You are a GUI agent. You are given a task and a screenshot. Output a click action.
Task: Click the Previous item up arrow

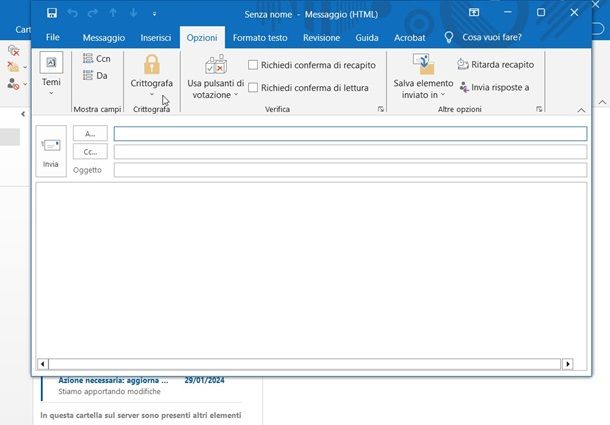113,13
